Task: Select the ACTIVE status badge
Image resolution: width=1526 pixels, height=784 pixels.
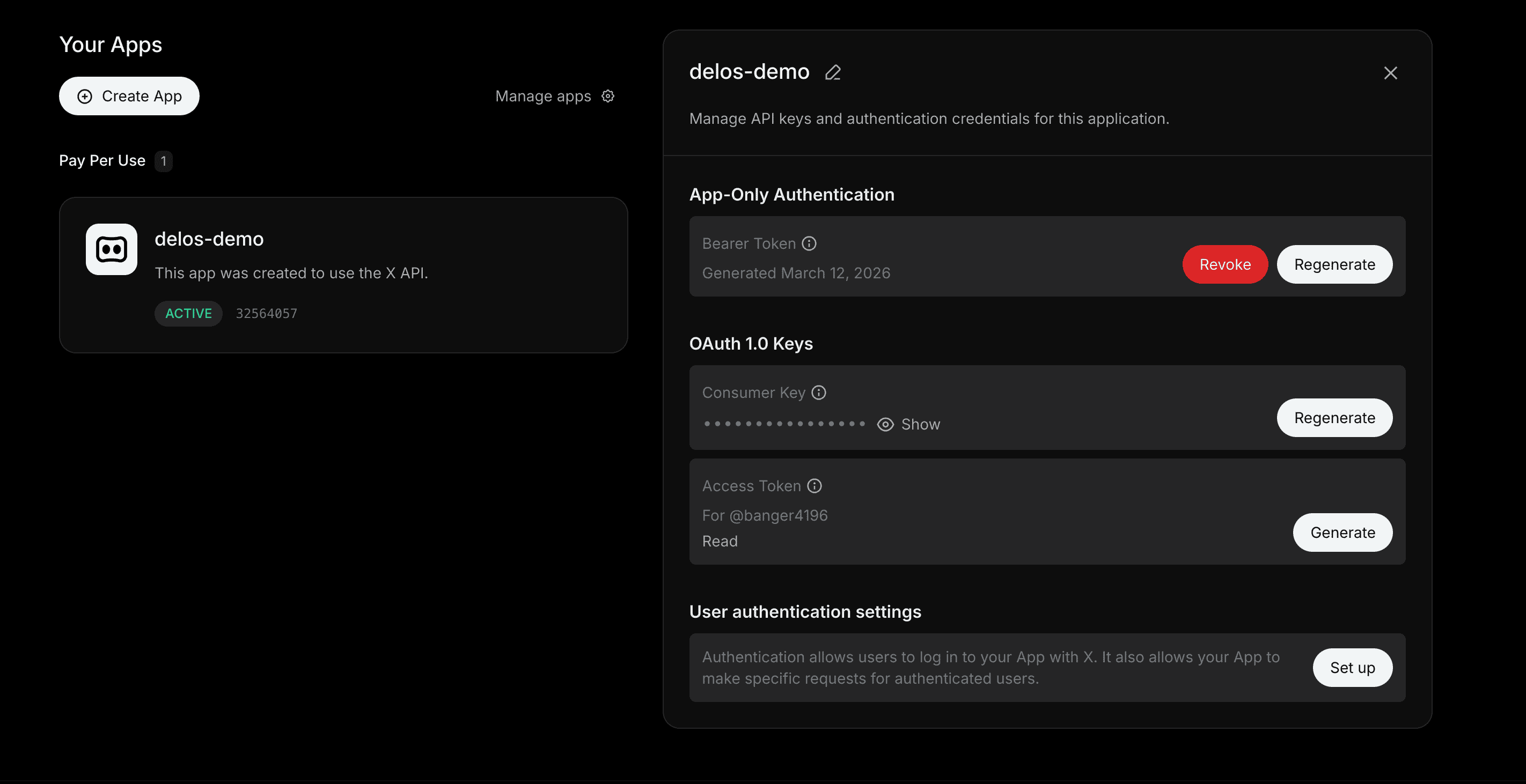Action: click(x=188, y=313)
